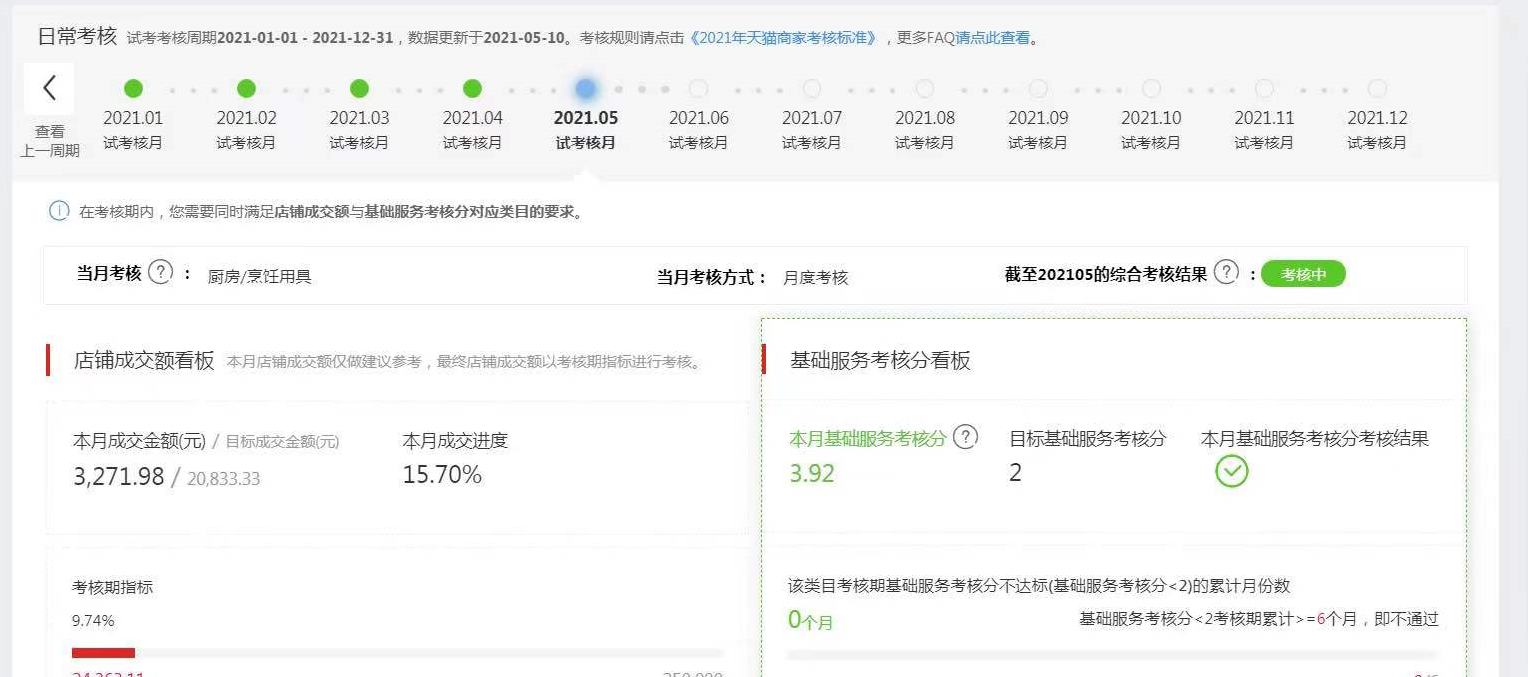Select the 2021.04 green timeline dot
Image resolution: width=1528 pixels, height=677 pixels.
[472, 88]
